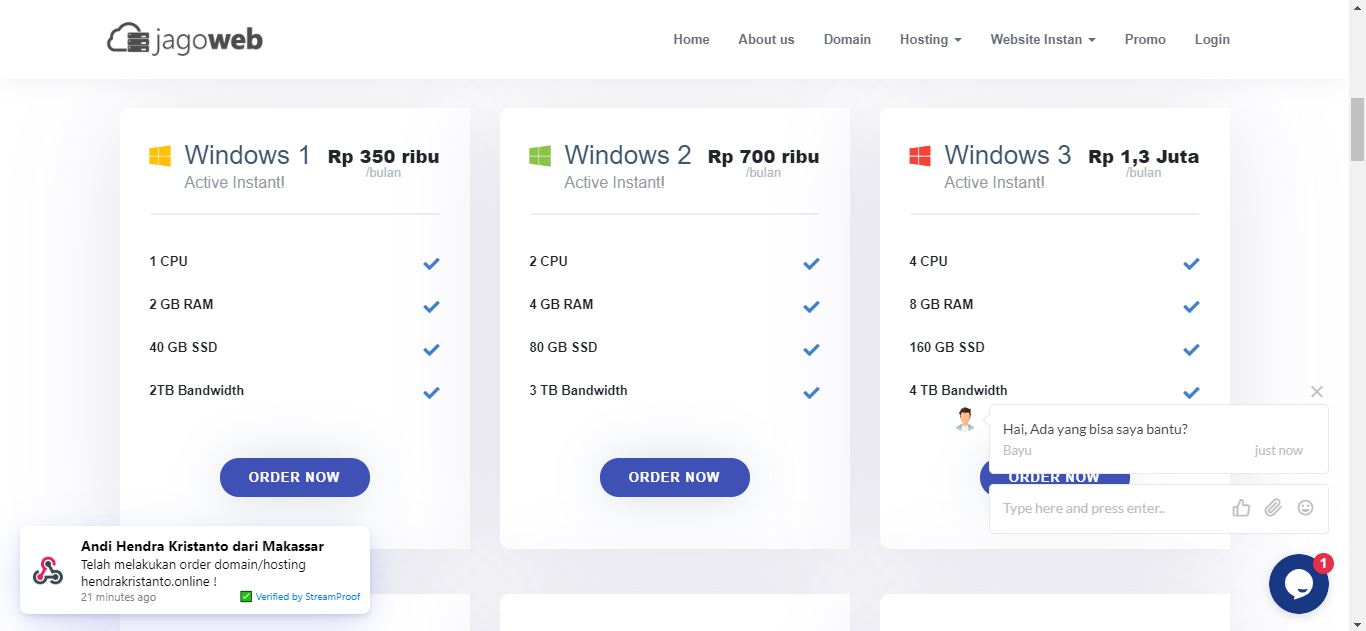Click the '8 GB RAM' feature text
Viewport: 1366px width, 631px height.
pos(941,304)
